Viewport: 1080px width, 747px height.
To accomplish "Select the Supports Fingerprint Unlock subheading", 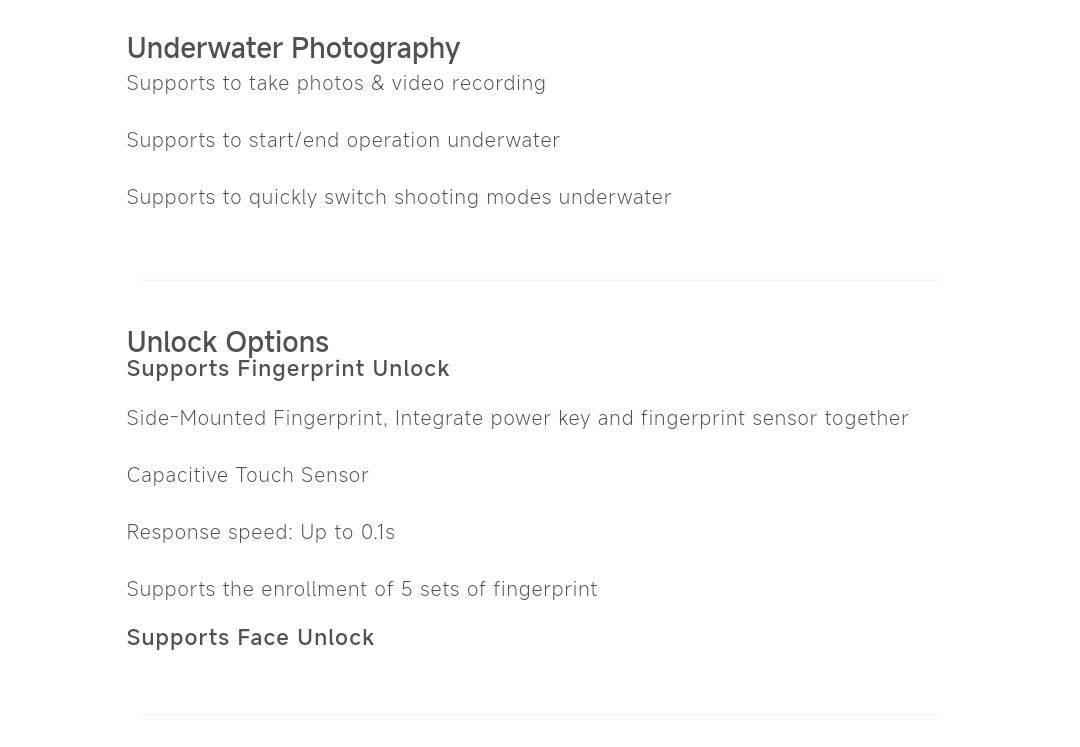I will tap(288, 369).
